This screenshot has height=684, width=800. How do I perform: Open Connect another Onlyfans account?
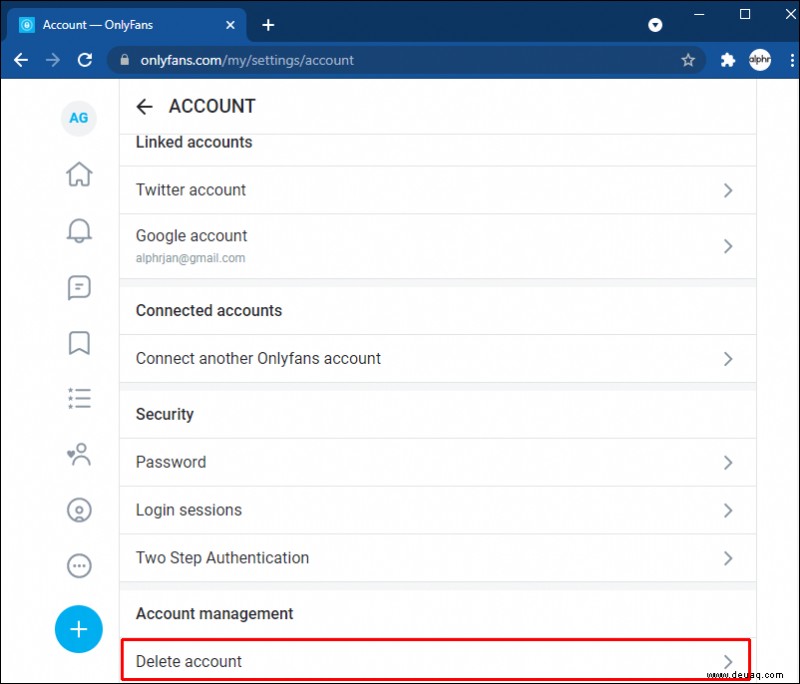click(x=438, y=359)
